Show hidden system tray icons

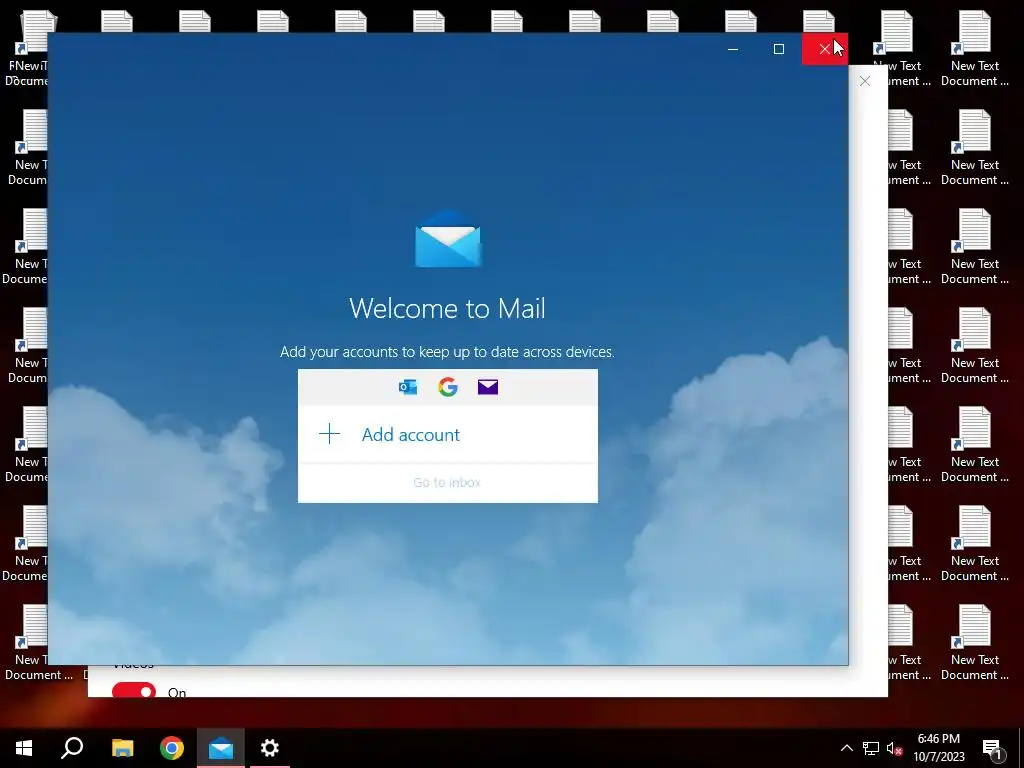click(x=846, y=748)
